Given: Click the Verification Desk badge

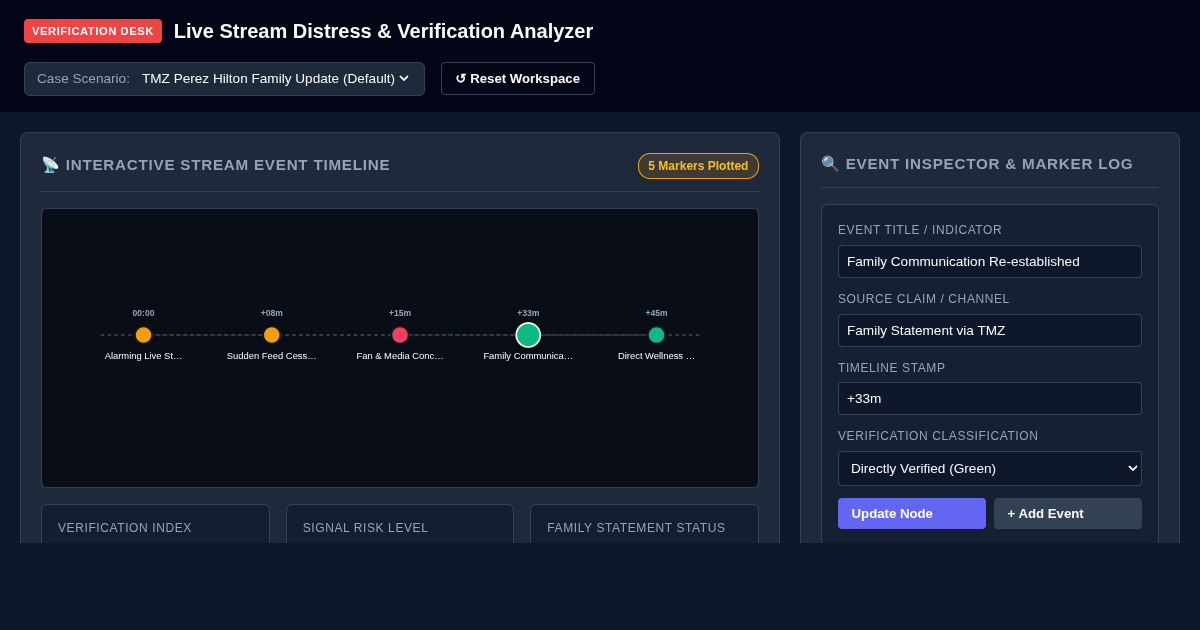Looking at the screenshot, I should coord(93,31).
